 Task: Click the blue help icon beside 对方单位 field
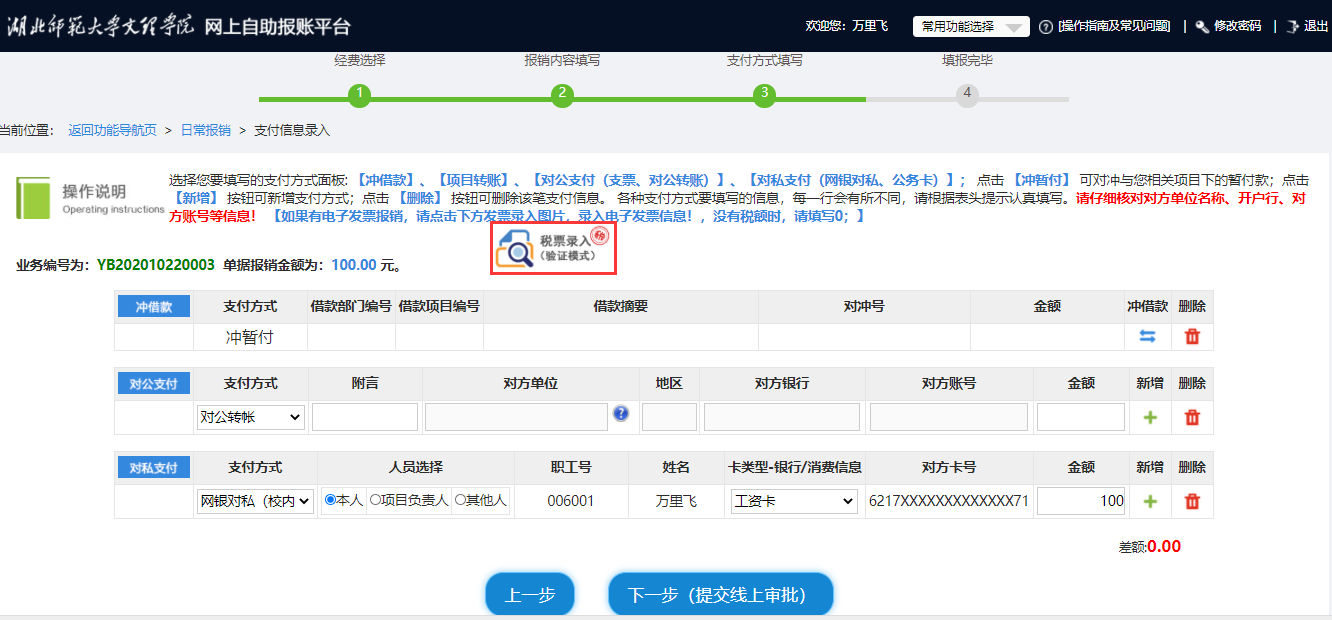pos(621,413)
